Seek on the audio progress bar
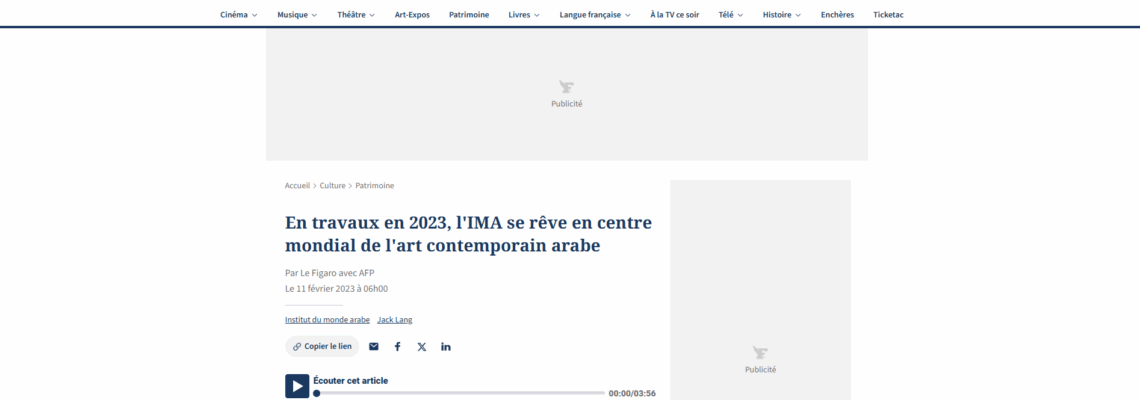 click(460, 393)
